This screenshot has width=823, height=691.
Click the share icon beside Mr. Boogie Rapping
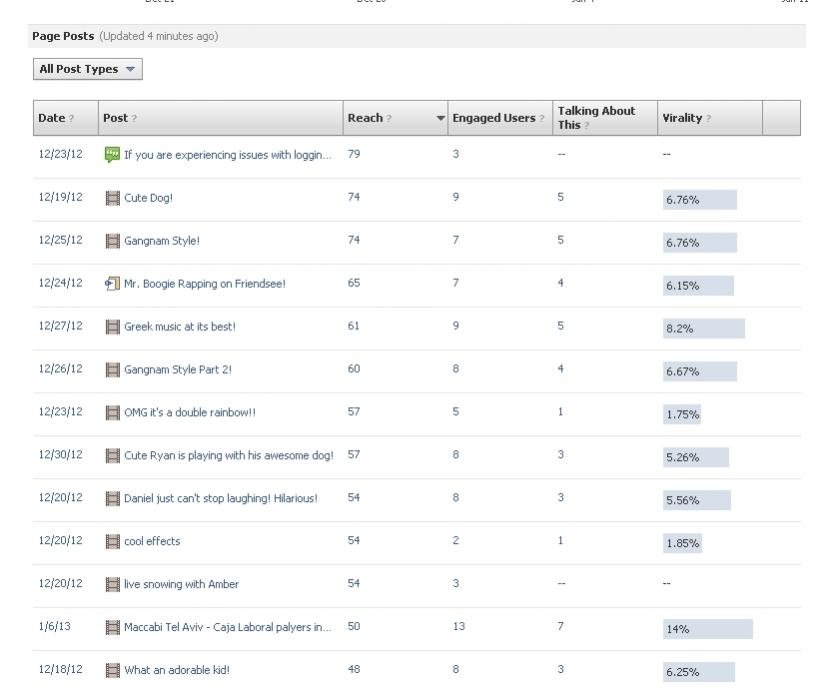(x=112, y=284)
